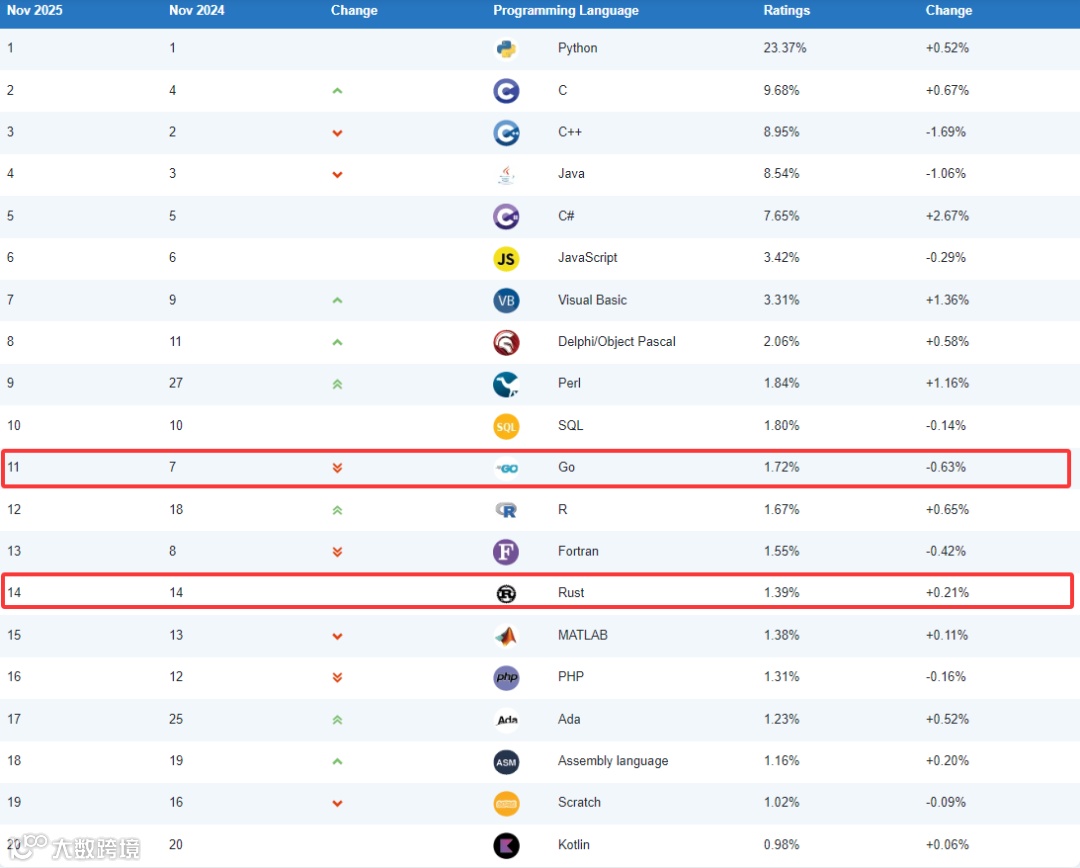Click the +0.21% change for Rust

[x=947, y=592]
